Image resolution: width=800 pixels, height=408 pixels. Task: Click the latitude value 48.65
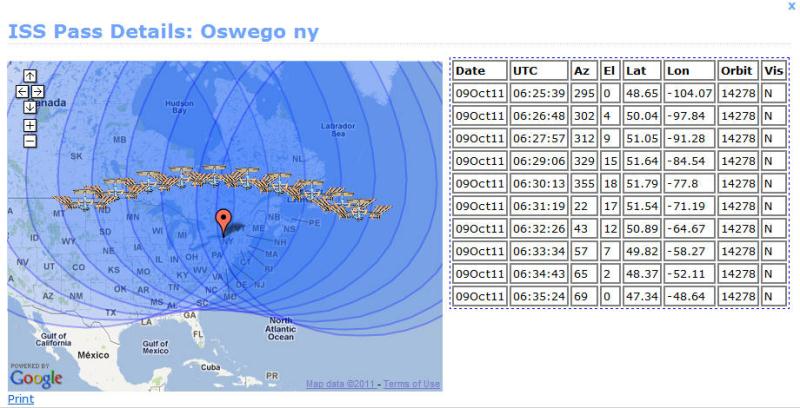[x=642, y=93]
